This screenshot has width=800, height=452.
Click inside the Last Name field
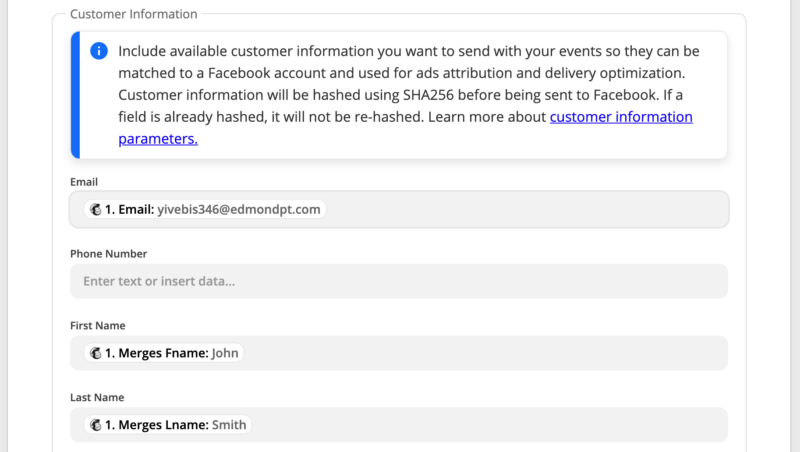coord(399,425)
